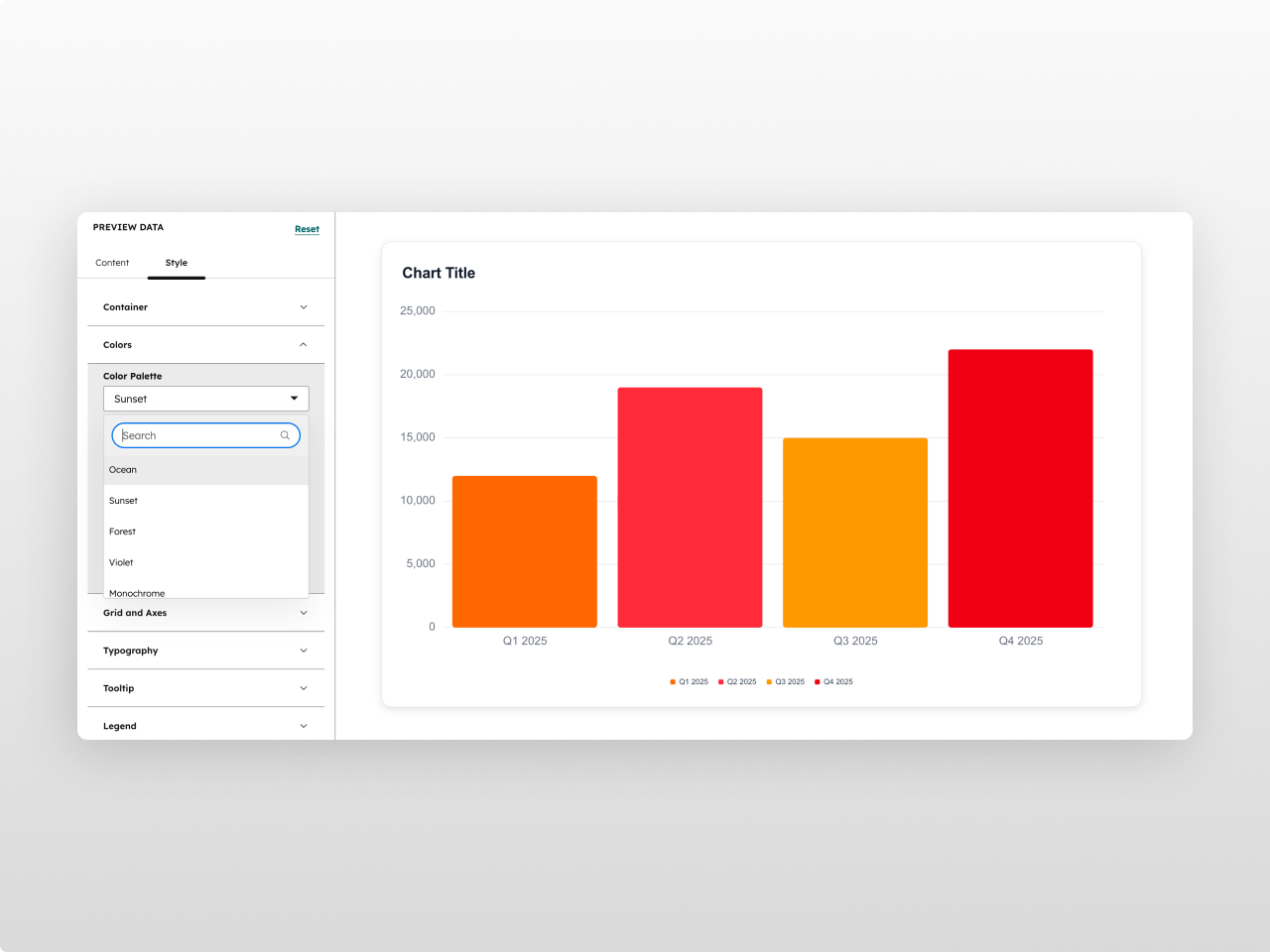Click the Q3 2025 legend color marker
1270x952 pixels.
pos(769,682)
